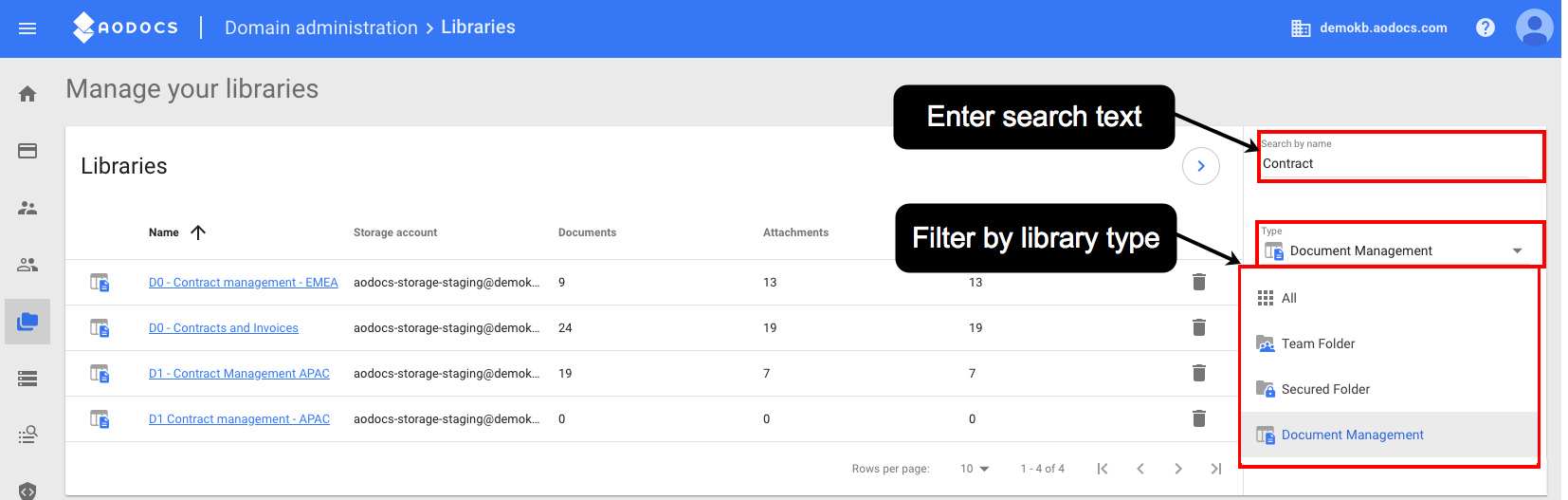The width and height of the screenshot is (1568, 500).
Task: Open D1 Contract management - APAC link
Action: coord(239,419)
